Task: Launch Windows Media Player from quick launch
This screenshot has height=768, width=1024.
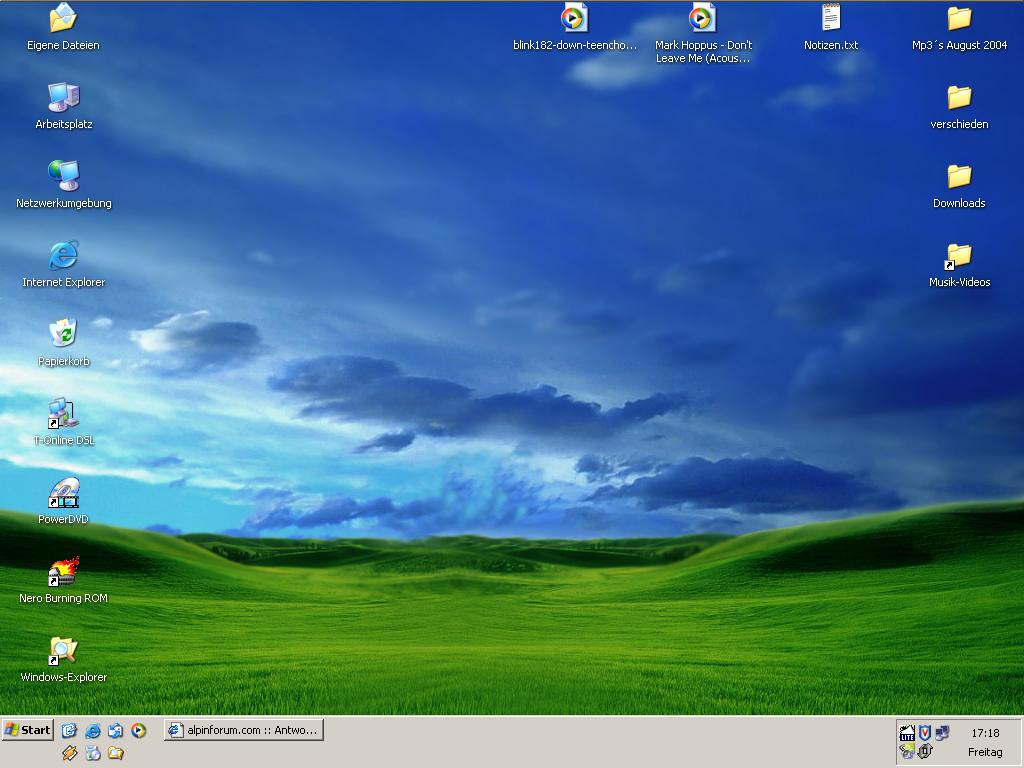Action: pyautogui.click(x=139, y=731)
